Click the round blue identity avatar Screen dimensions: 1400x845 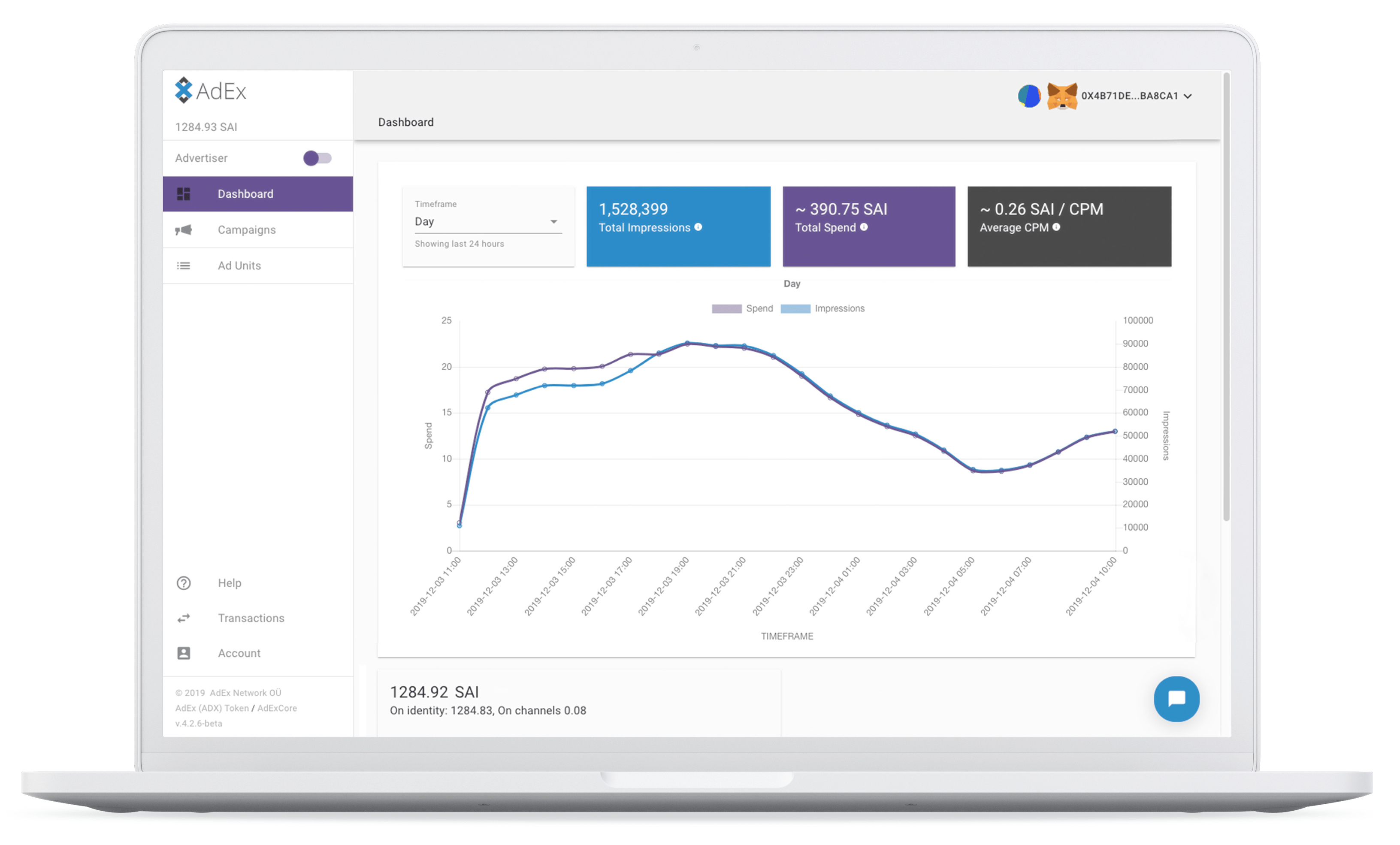tap(1029, 96)
